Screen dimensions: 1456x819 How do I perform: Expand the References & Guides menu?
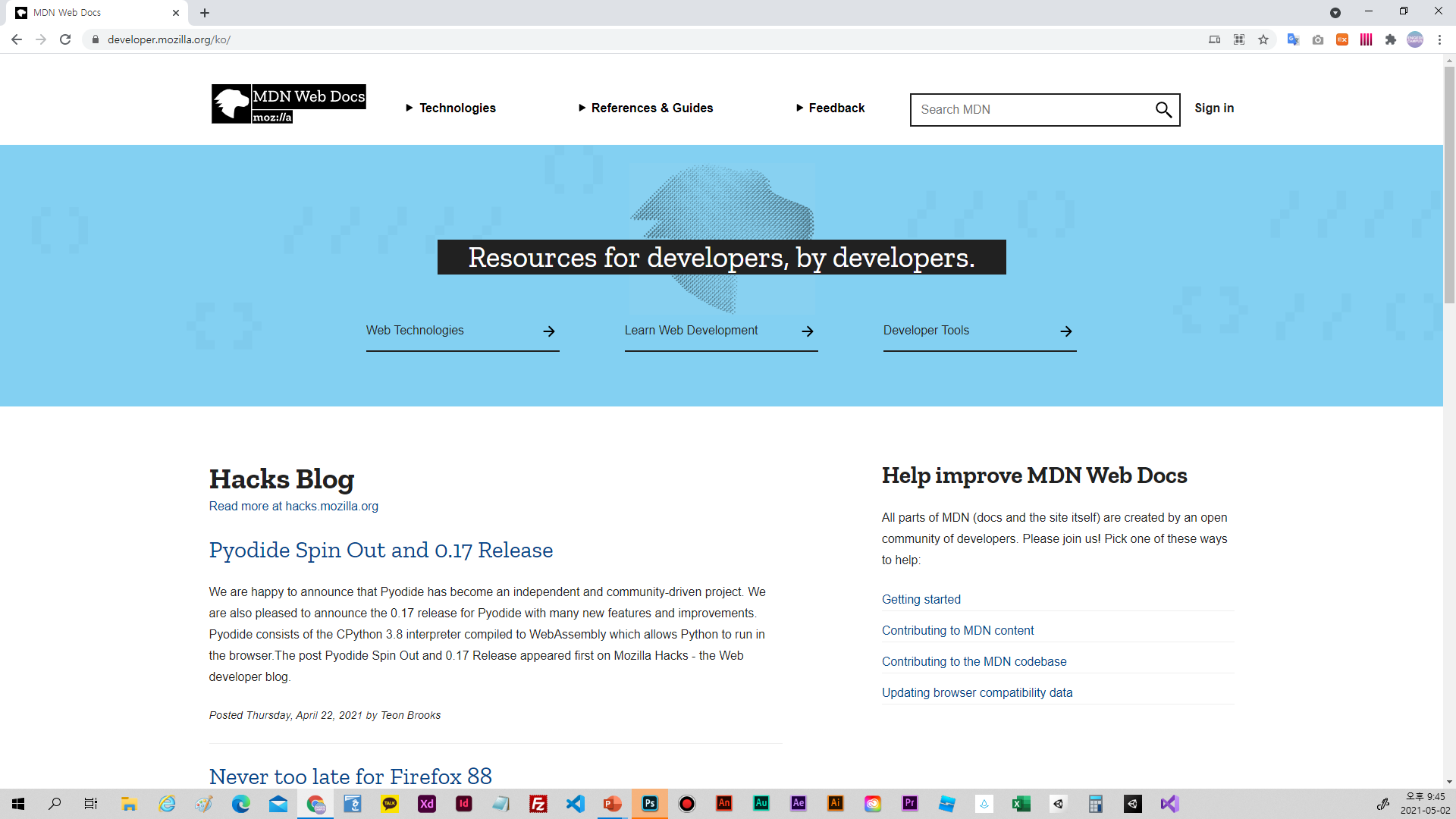tap(645, 108)
